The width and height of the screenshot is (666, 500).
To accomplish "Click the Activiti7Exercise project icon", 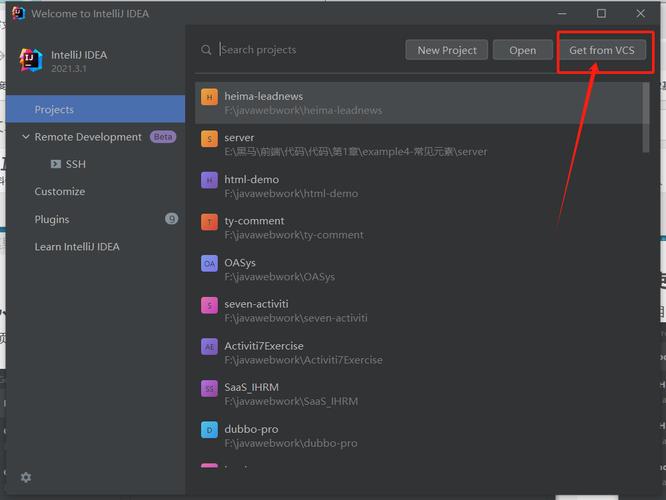I will tap(209, 347).
